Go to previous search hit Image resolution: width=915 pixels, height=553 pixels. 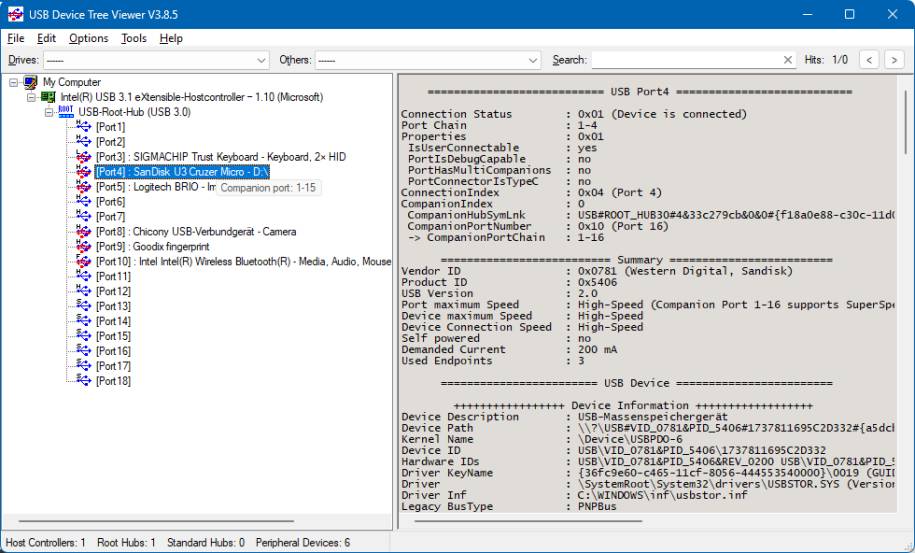tap(869, 60)
